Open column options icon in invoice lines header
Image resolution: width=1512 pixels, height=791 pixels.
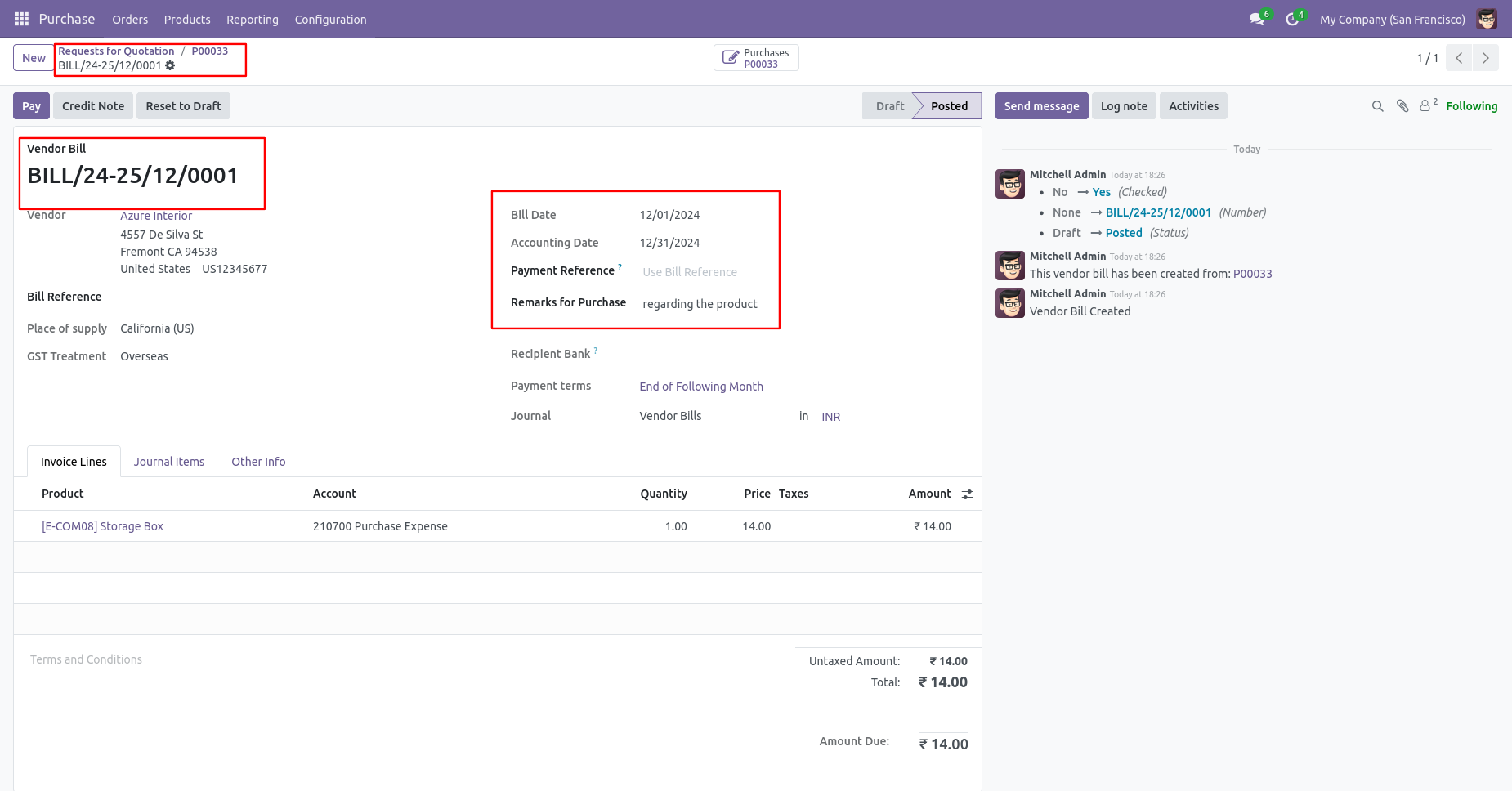tap(968, 494)
